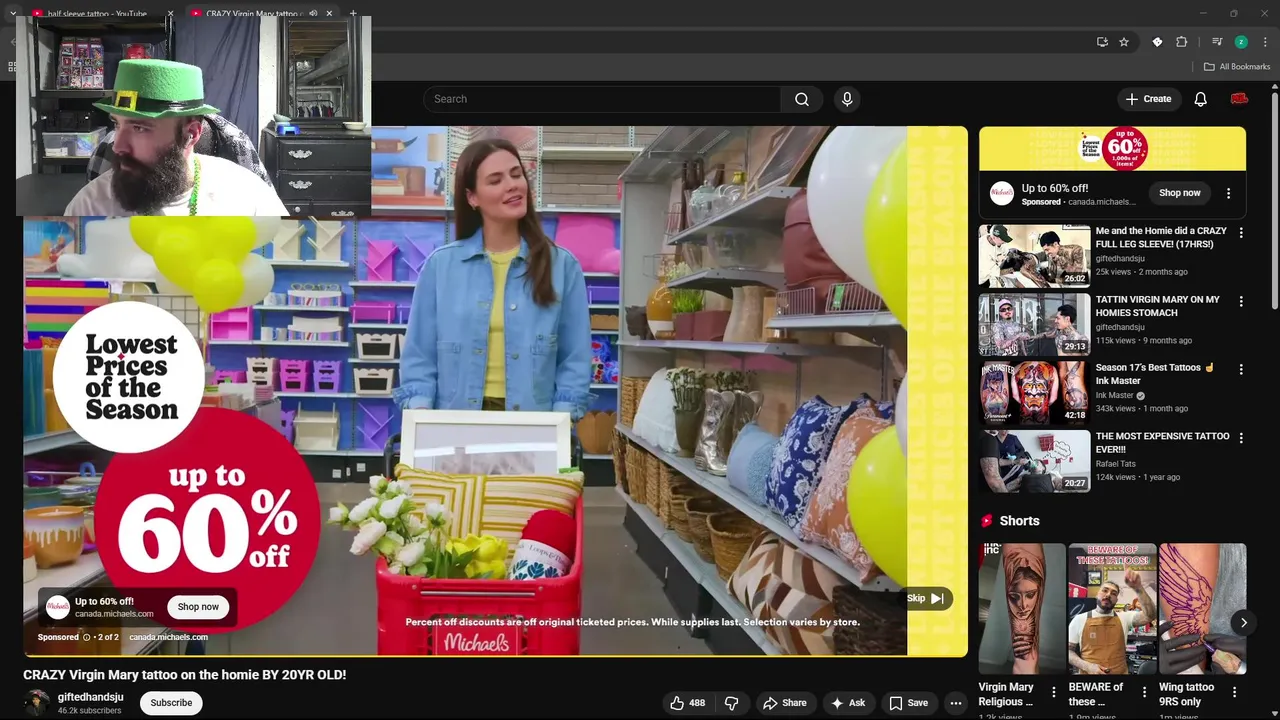Open options for leg sleeve video
Image resolution: width=1280 pixels, height=720 pixels.
click(1241, 233)
